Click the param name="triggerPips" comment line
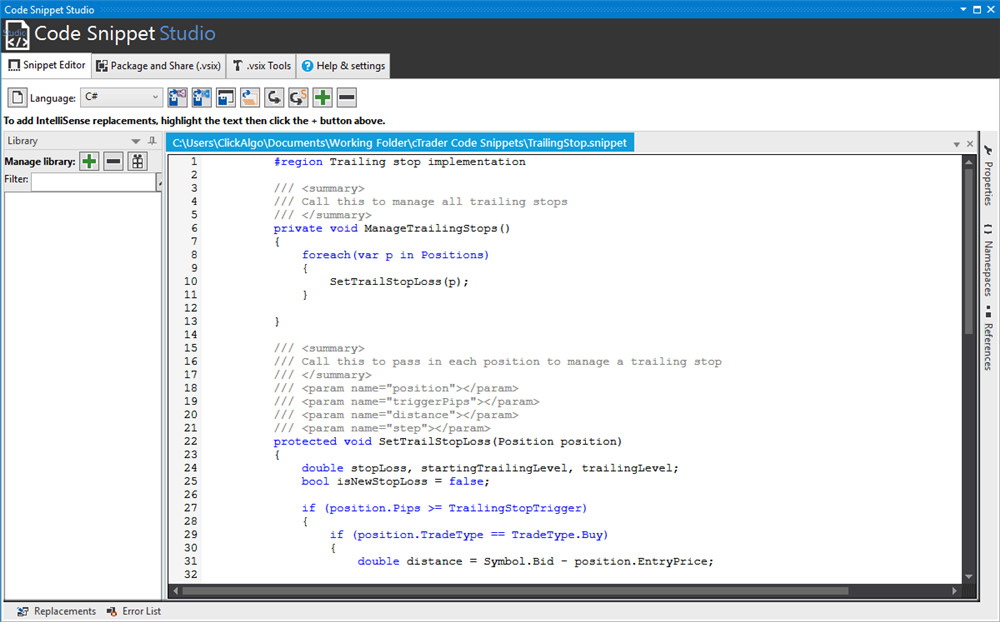1000x622 pixels. (406, 402)
